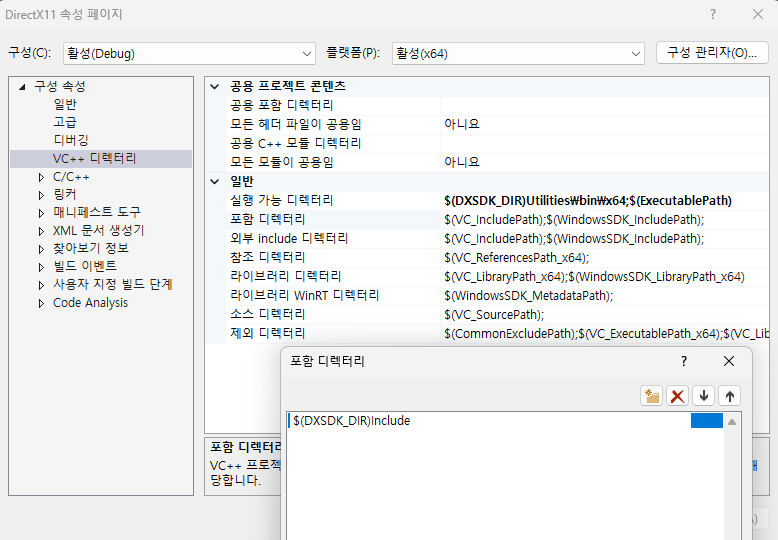Open the 구성(C) dropdown showing 활성(Debug)
778x540 pixels.
[189, 53]
